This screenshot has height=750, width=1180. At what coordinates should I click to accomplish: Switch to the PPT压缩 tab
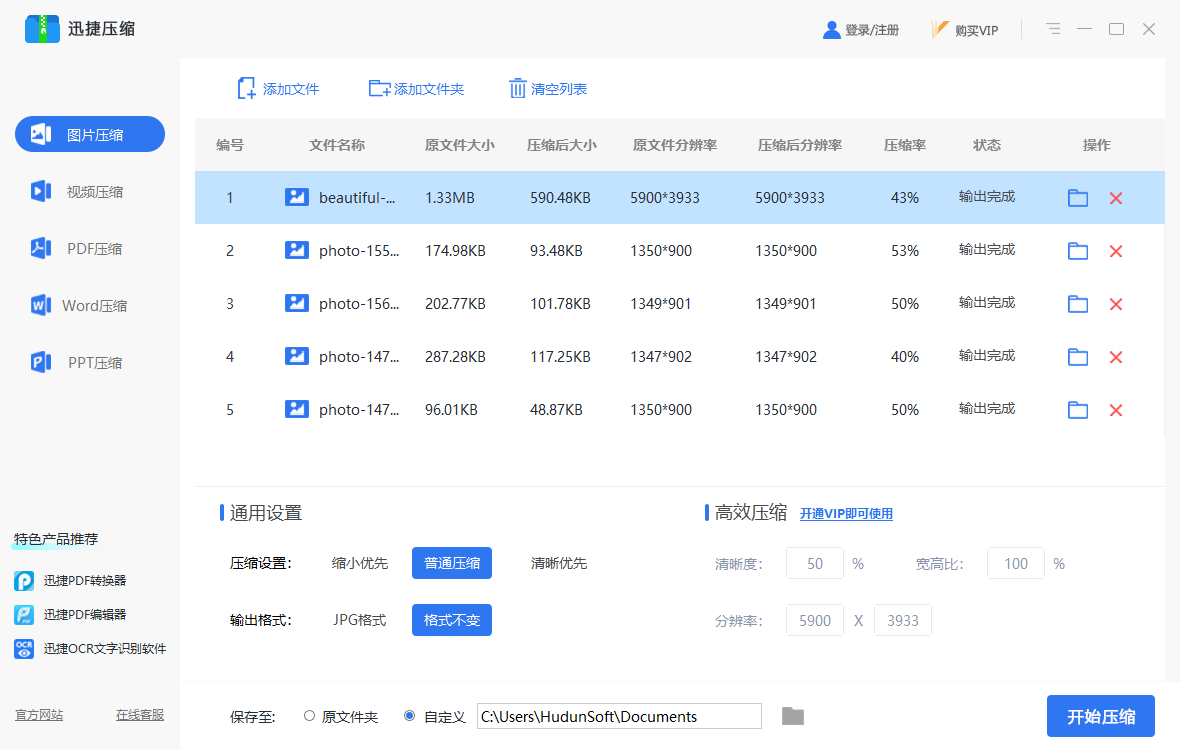click(x=90, y=363)
